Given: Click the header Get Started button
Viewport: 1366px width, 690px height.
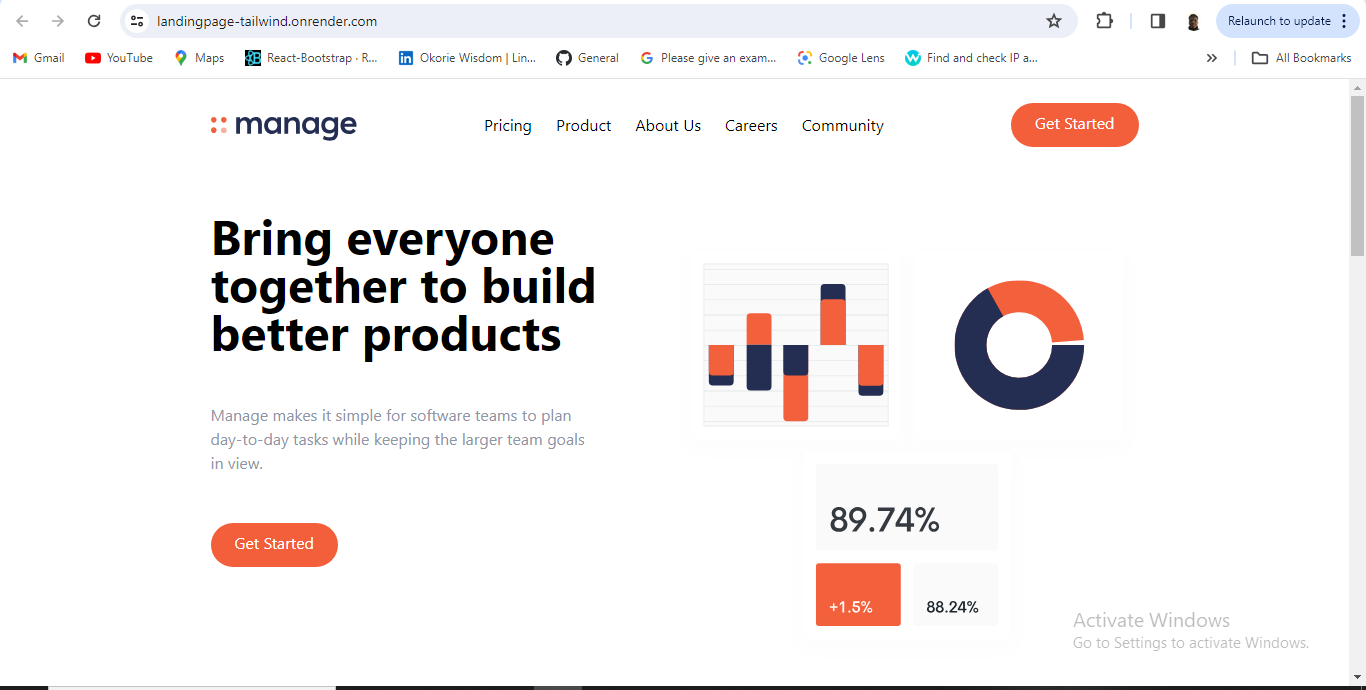Looking at the screenshot, I should tap(1075, 125).
